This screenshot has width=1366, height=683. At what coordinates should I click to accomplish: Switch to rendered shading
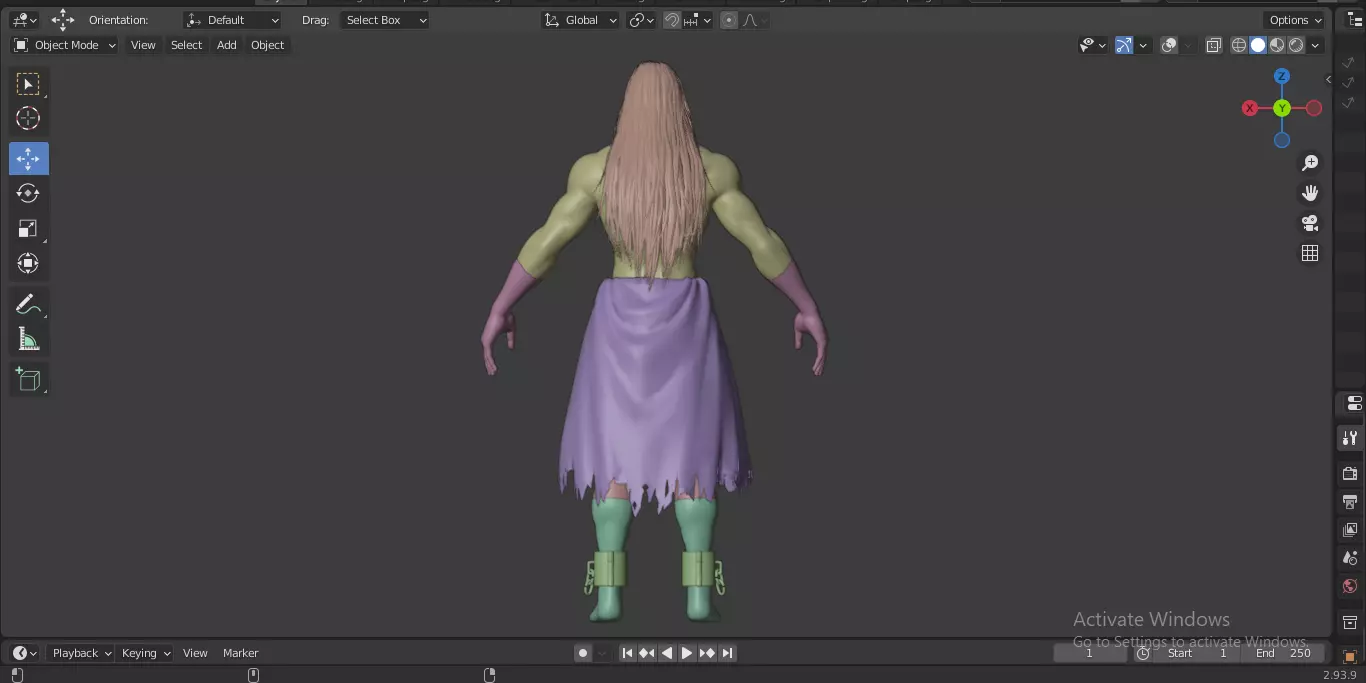(1296, 45)
